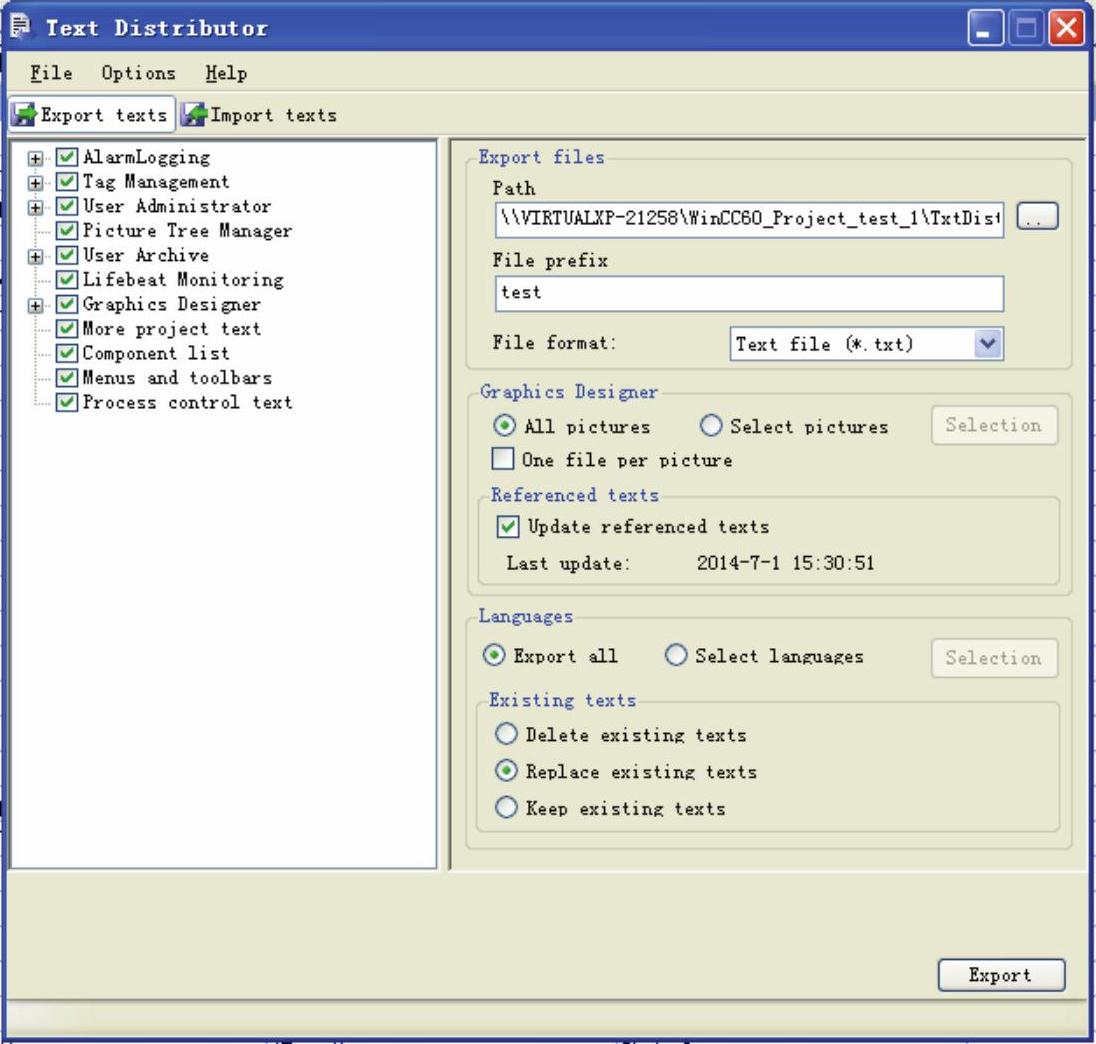Expand the User Administrator tree node
This screenshot has width=1096, height=1044.
[x=35, y=208]
